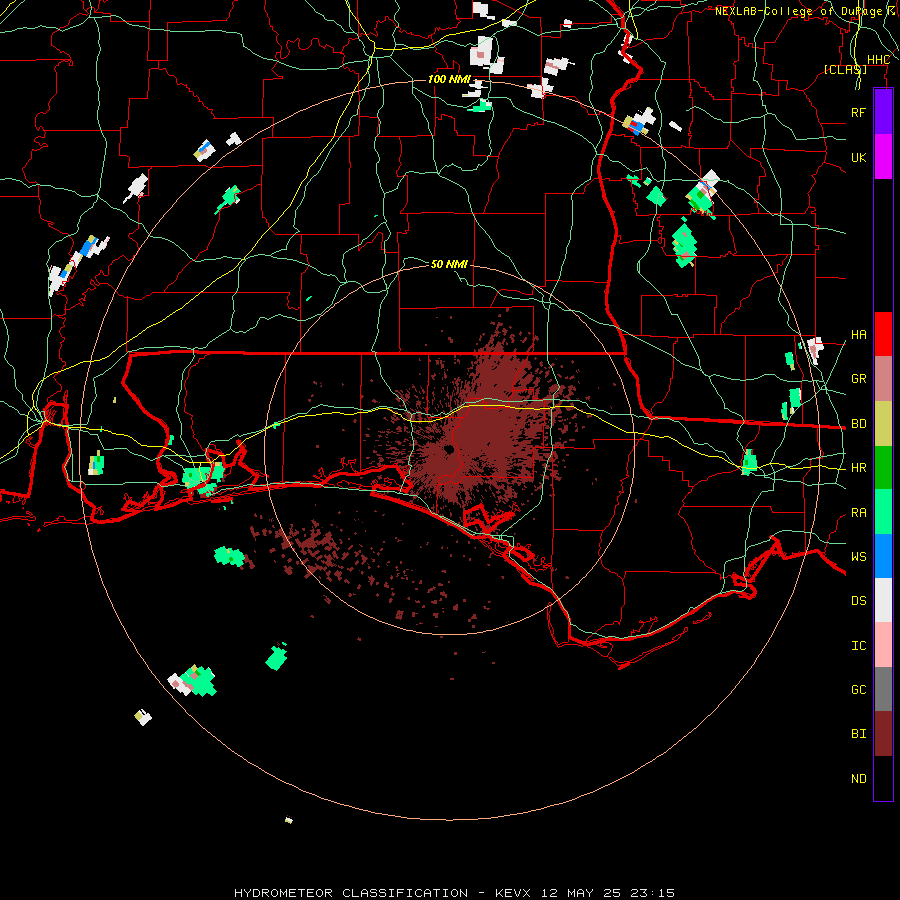Click the "IC" legend label

[x=858, y=646]
